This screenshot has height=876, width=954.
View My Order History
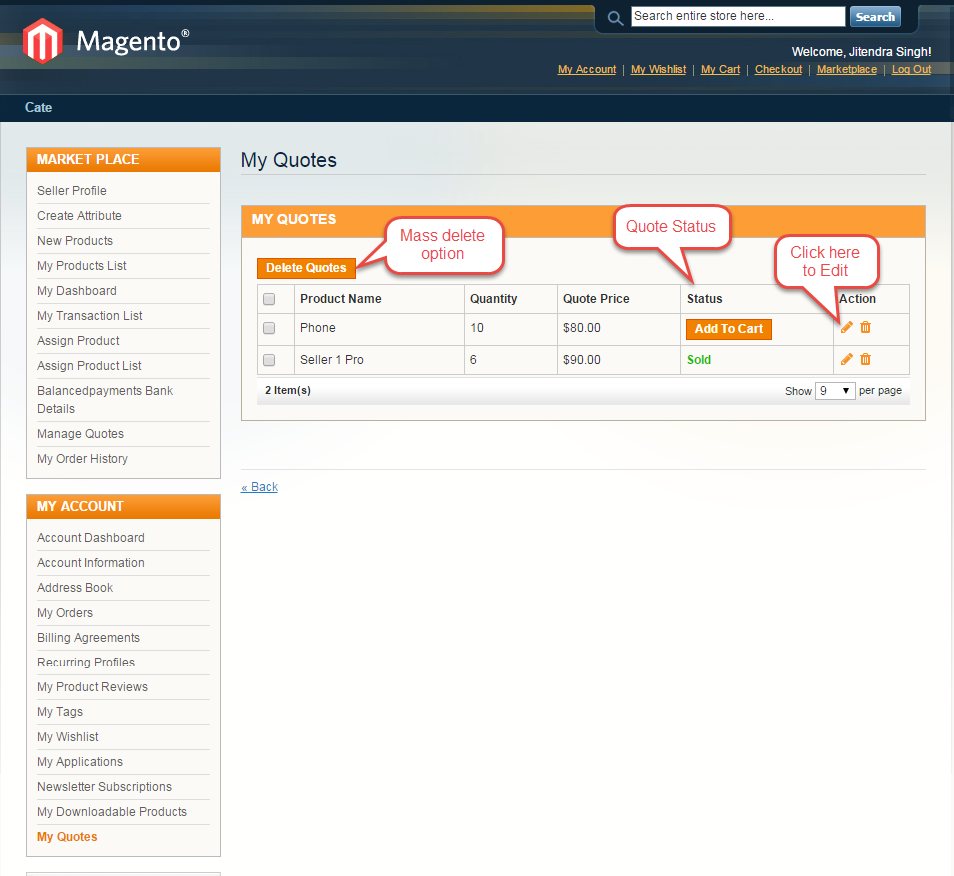(x=82, y=458)
